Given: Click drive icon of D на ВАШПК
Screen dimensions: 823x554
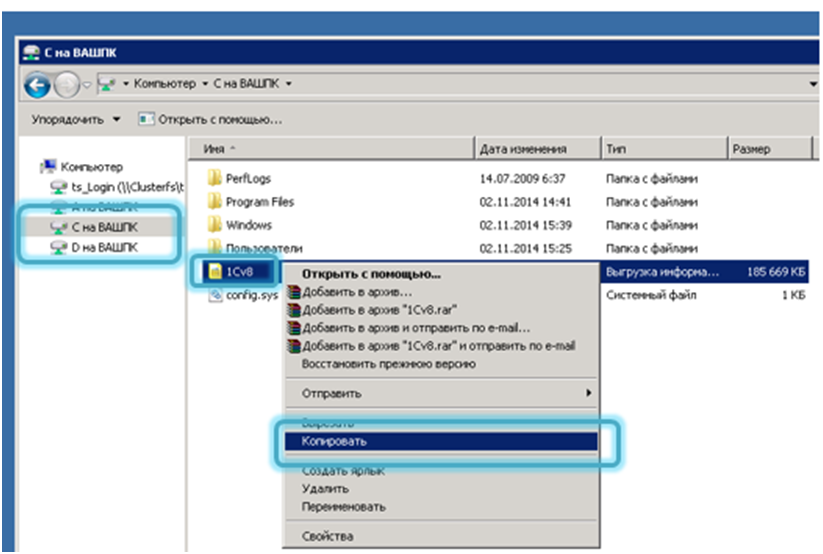Looking at the screenshot, I should pyautogui.click(x=58, y=247).
